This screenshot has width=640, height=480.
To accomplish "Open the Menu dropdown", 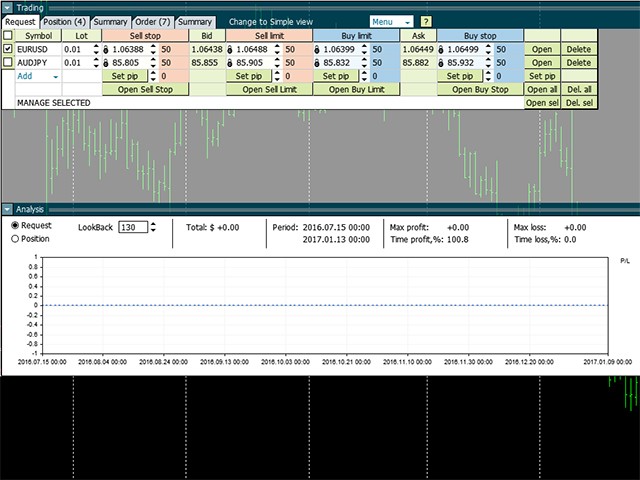I will [391, 21].
